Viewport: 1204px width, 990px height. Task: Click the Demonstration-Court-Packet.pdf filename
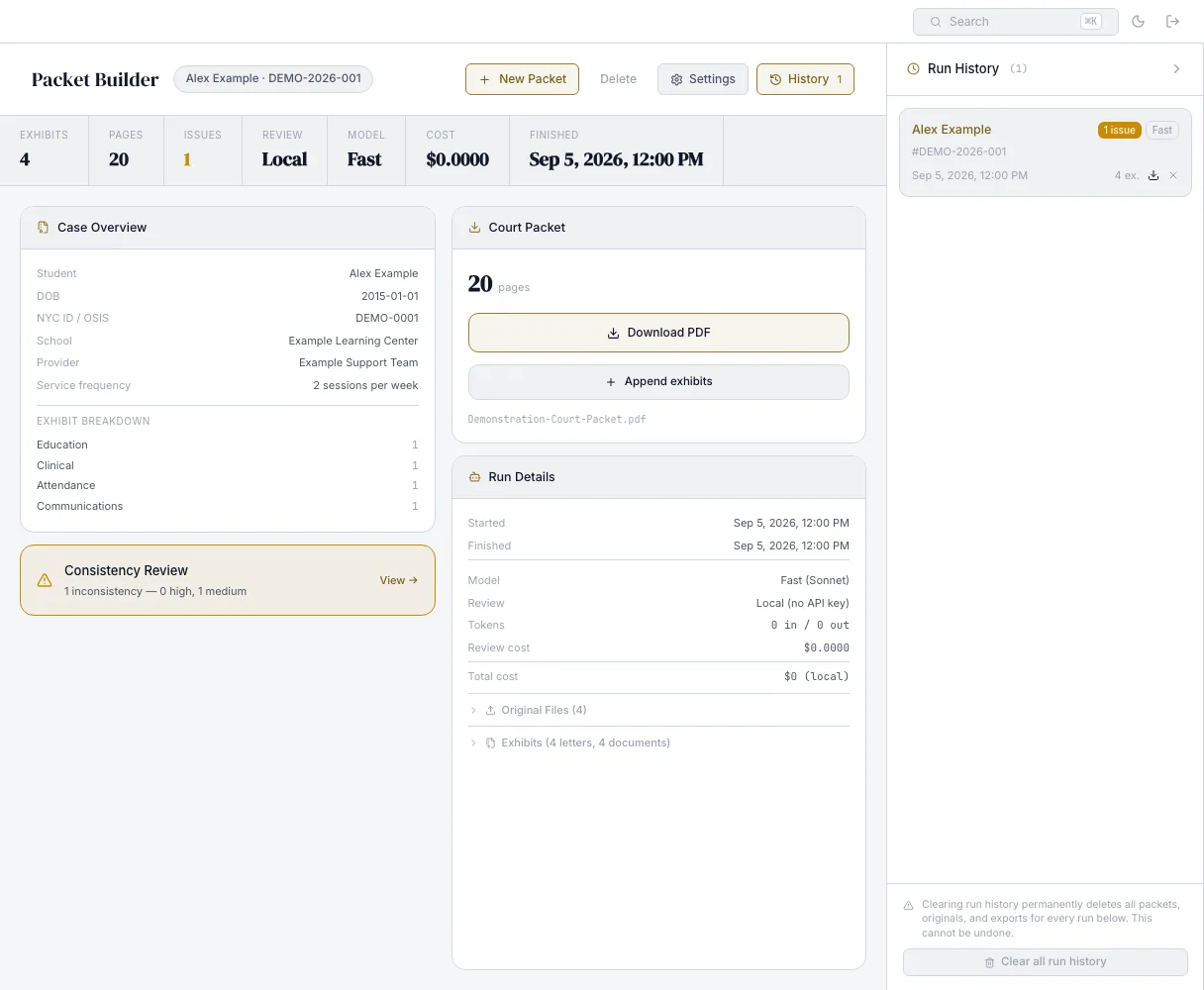(x=556, y=419)
